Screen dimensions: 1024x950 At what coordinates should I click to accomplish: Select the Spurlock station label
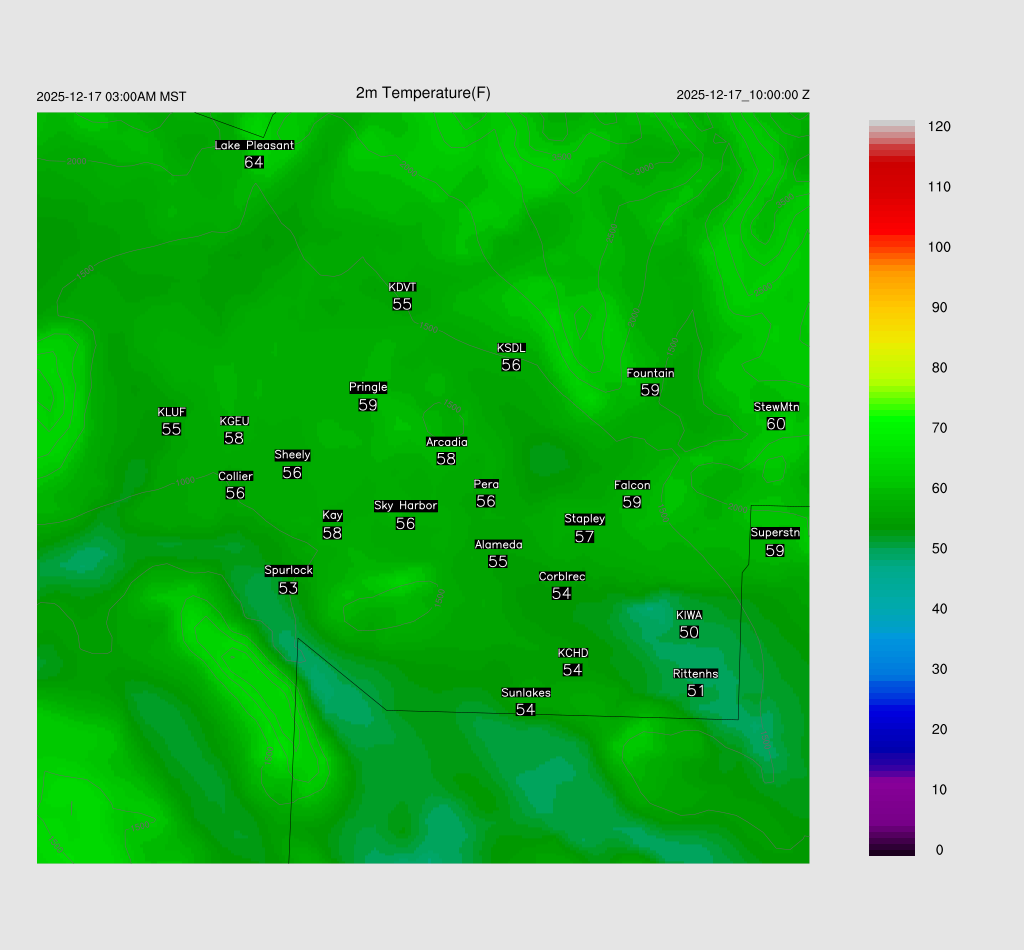tap(288, 571)
